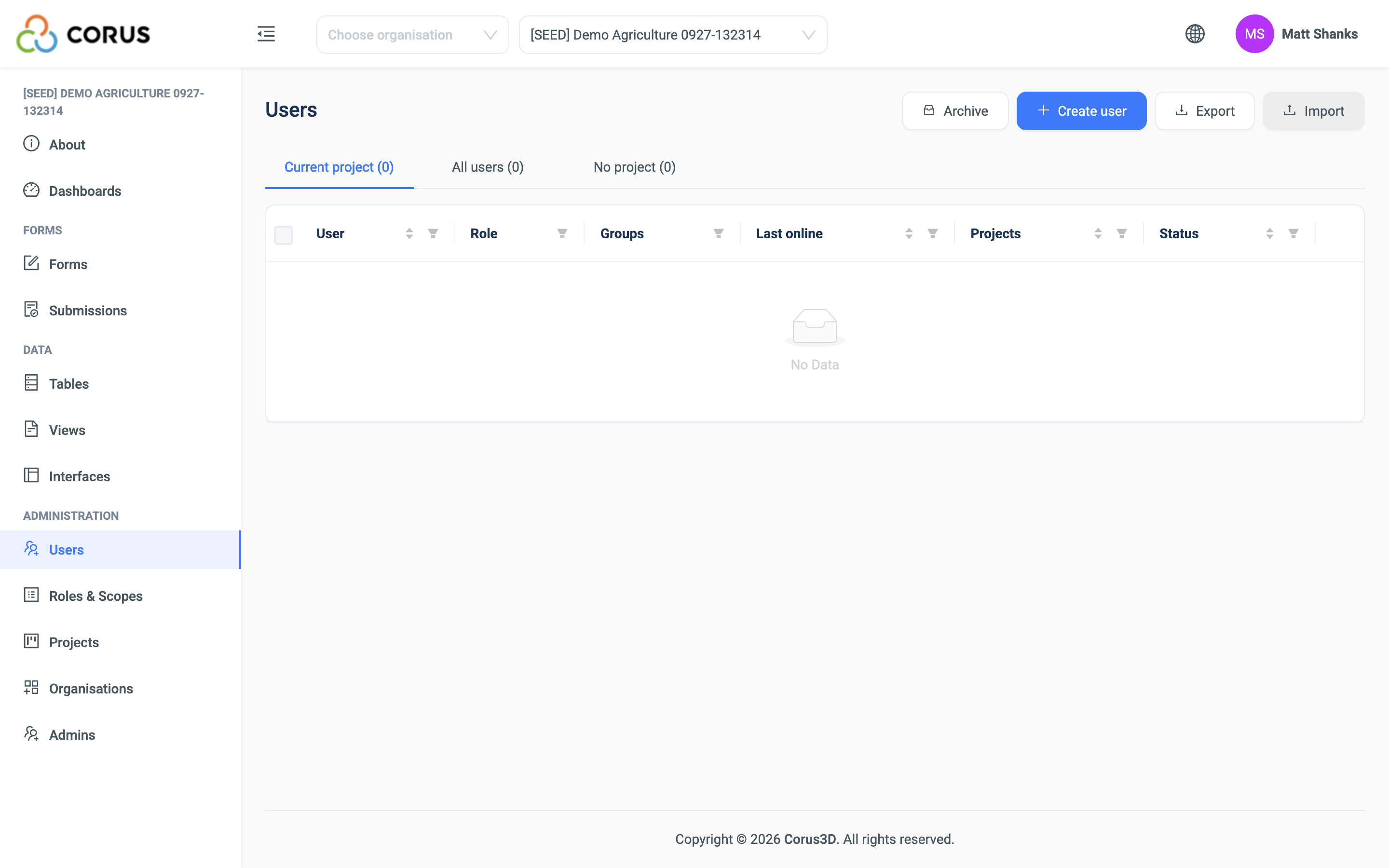This screenshot has width=1389, height=868.
Task: Click the Import button
Action: tap(1313, 111)
